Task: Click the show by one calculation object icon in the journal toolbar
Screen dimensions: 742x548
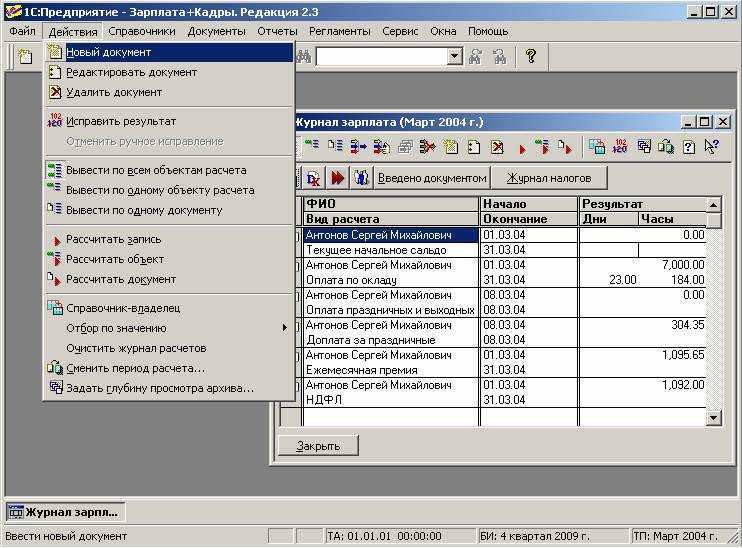Action: click(312, 146)
